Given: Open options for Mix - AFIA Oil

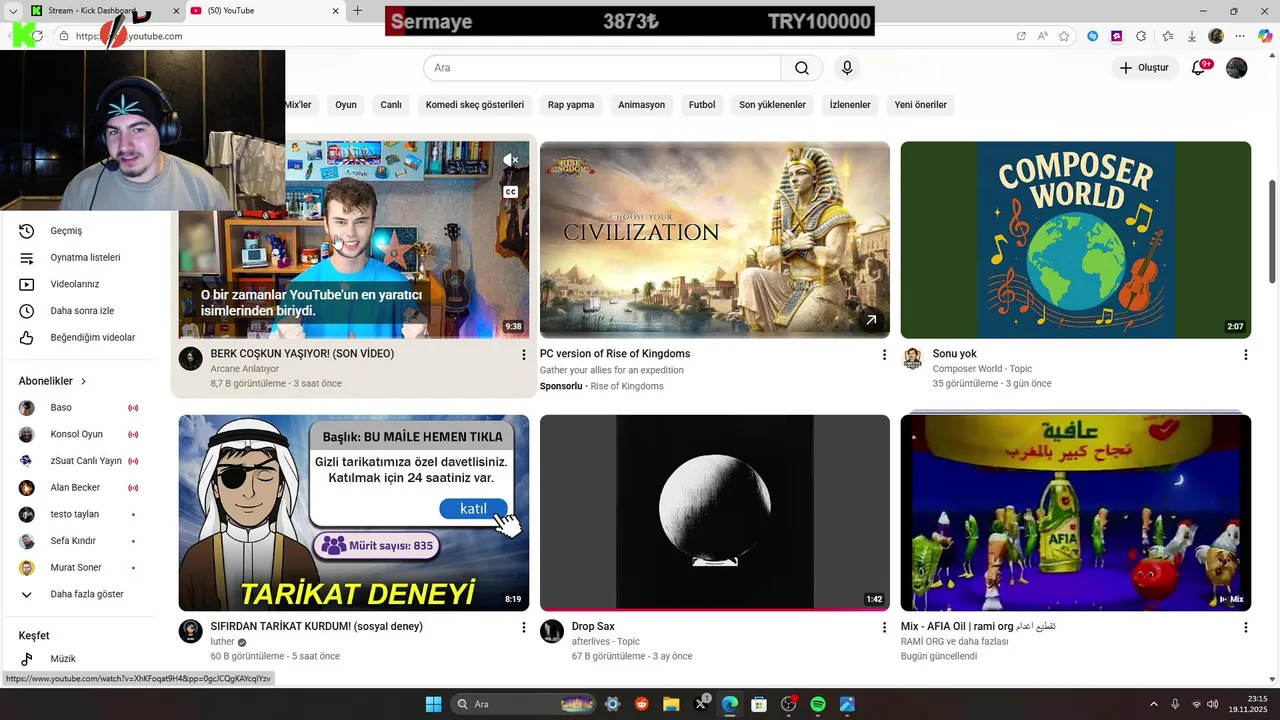Looking at the screenshot, I should tap(1245, 627).
